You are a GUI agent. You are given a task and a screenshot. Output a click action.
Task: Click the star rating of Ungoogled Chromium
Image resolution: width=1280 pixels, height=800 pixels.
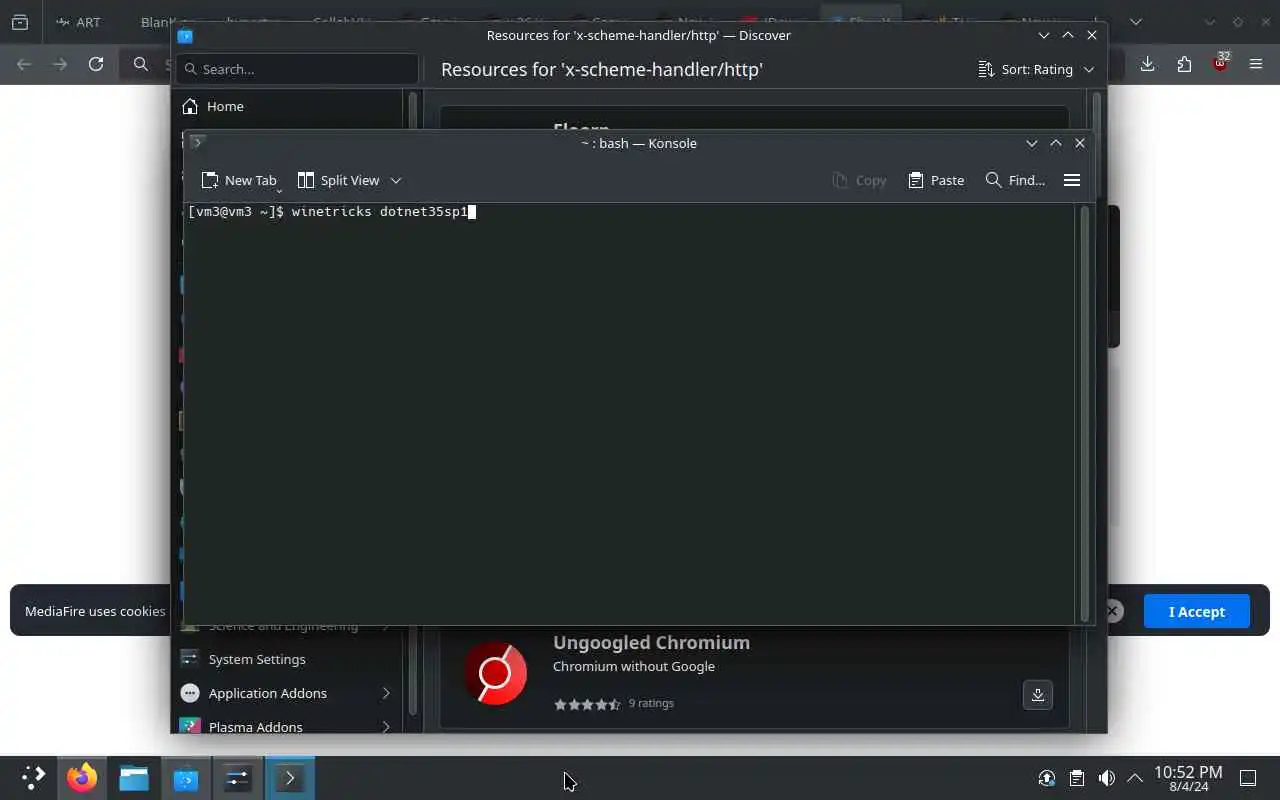587,704
